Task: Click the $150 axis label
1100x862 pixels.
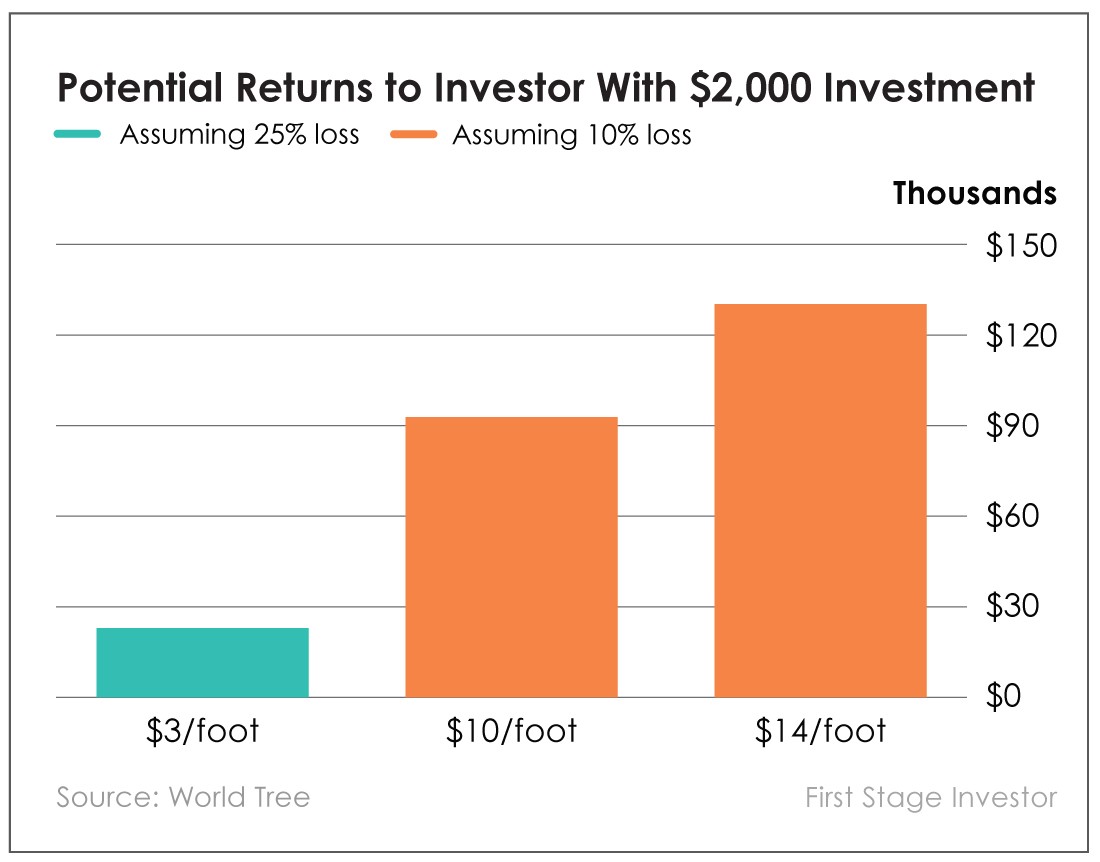Action: click(x=1021, y=245)
